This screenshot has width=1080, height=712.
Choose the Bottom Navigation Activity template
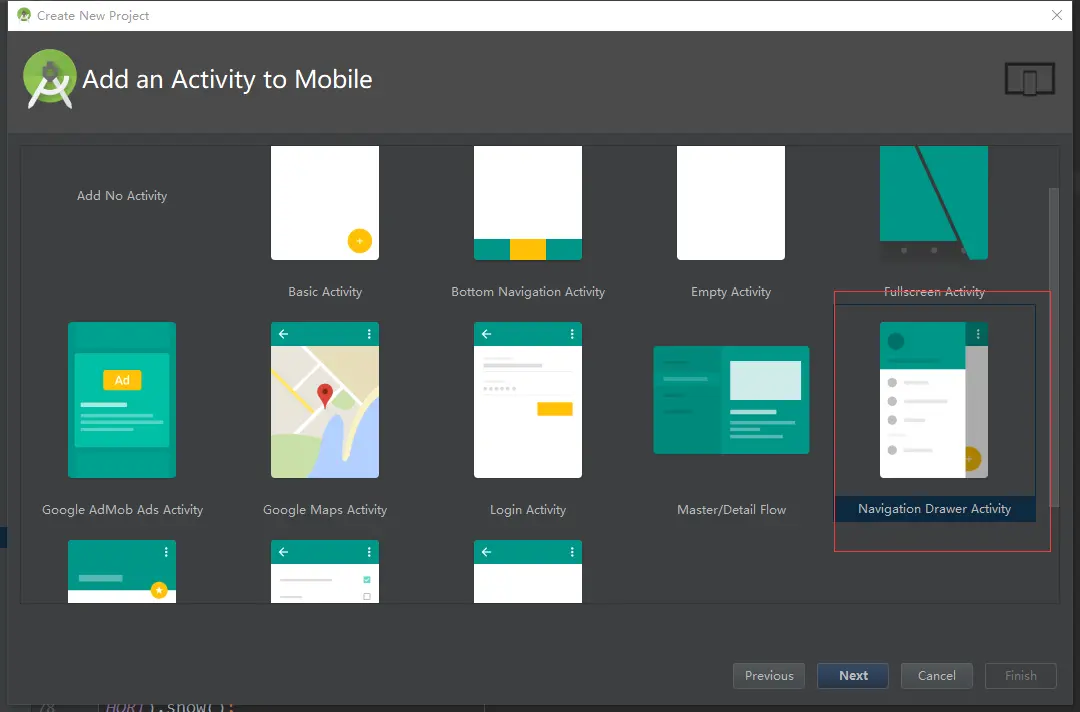(528, 203)
